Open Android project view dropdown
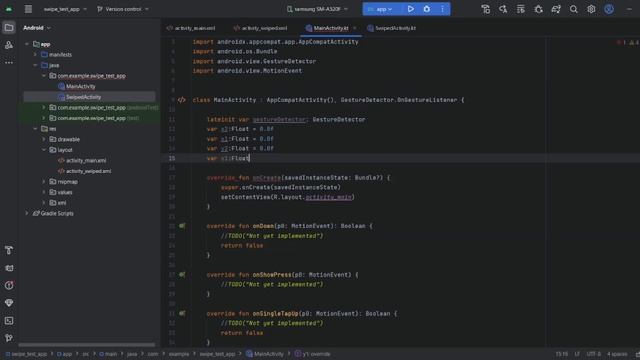 click(x=37, y=28)
